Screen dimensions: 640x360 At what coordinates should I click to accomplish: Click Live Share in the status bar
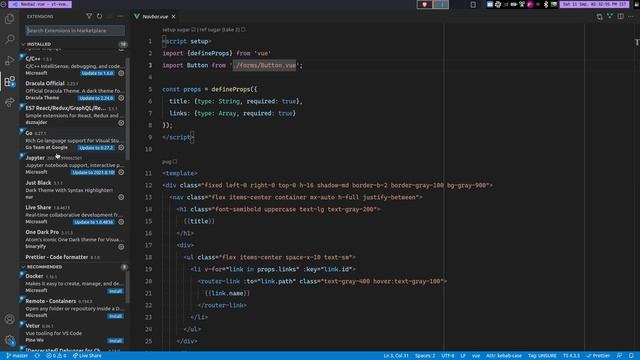(87, 356)
